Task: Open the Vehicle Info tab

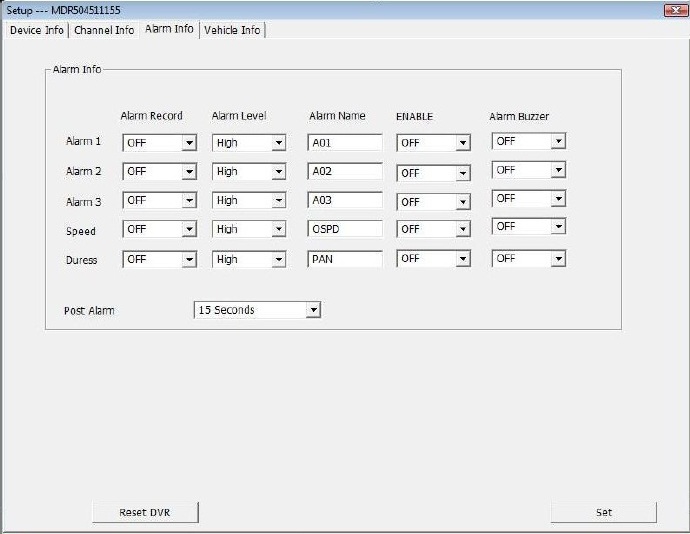Action: pyautogui.click(x=232, y=30)
